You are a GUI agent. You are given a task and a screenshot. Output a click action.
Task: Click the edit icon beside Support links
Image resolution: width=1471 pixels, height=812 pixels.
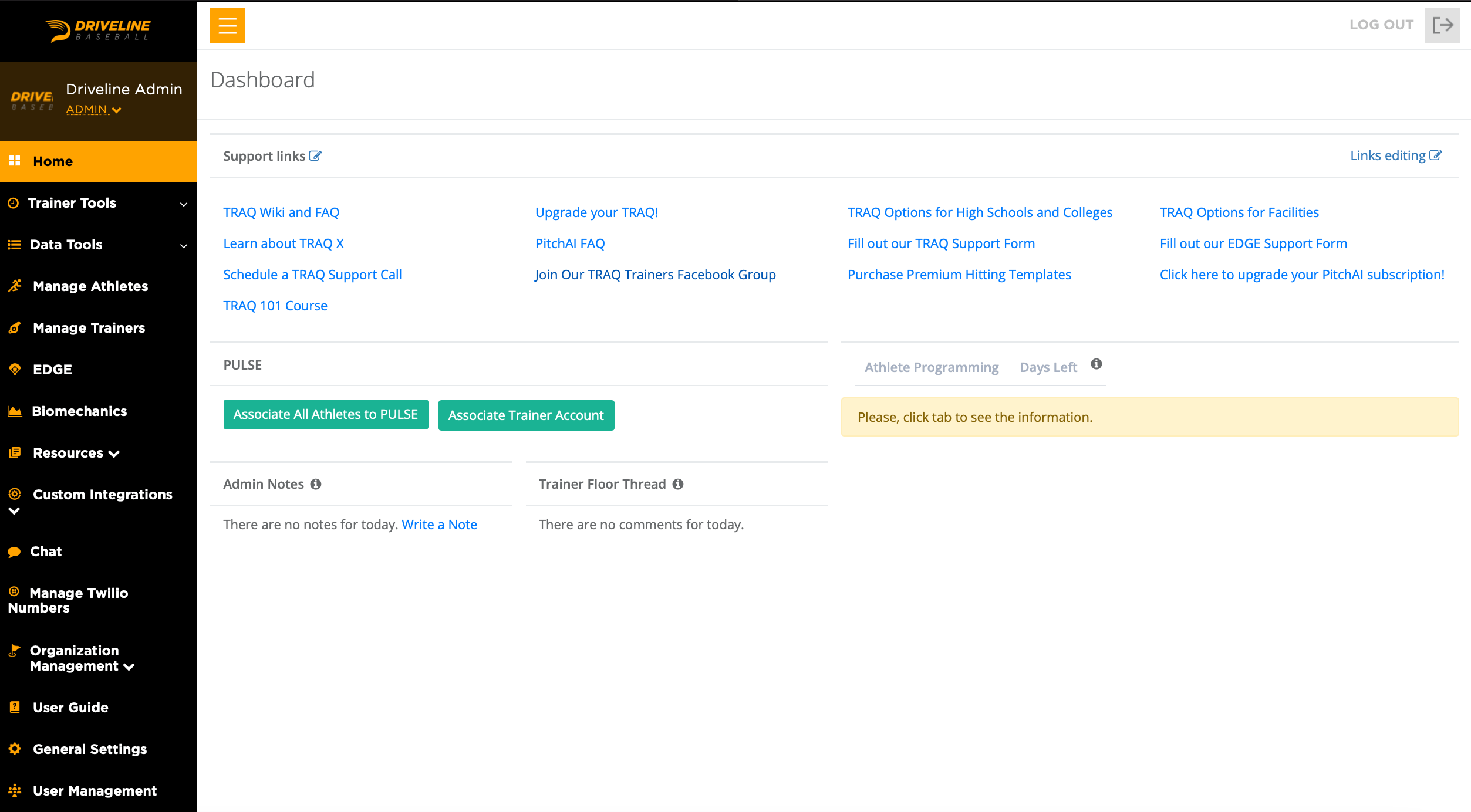(x=315, y=155)
